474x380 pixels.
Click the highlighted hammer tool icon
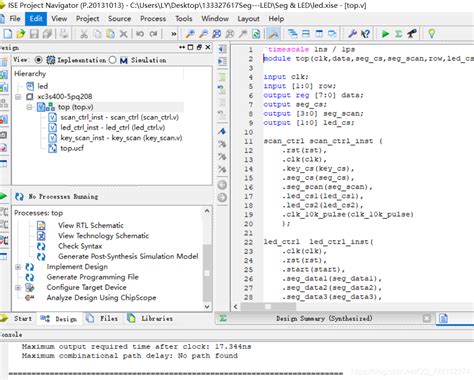click(x=273, y=34)
